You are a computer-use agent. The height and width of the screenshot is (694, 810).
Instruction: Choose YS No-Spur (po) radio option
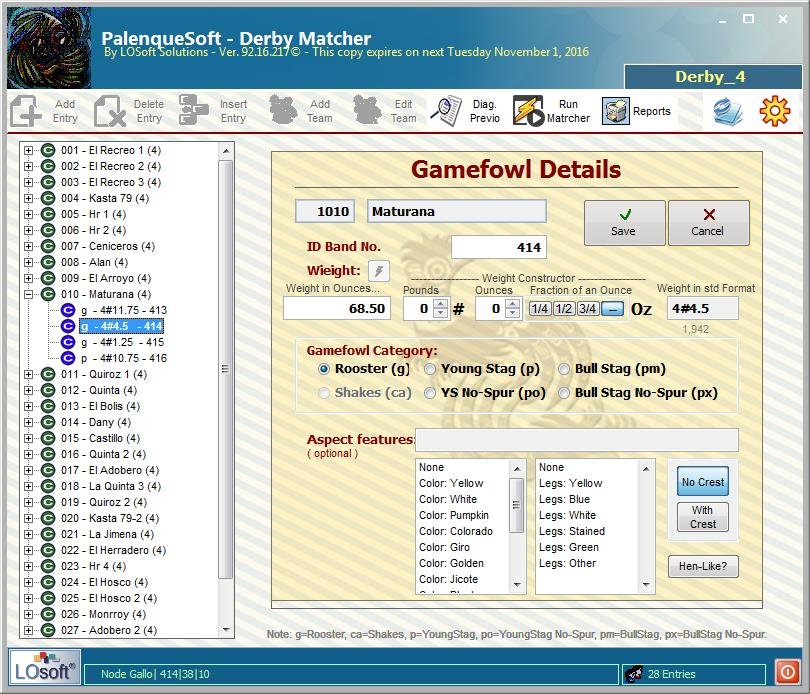[431, 393]
